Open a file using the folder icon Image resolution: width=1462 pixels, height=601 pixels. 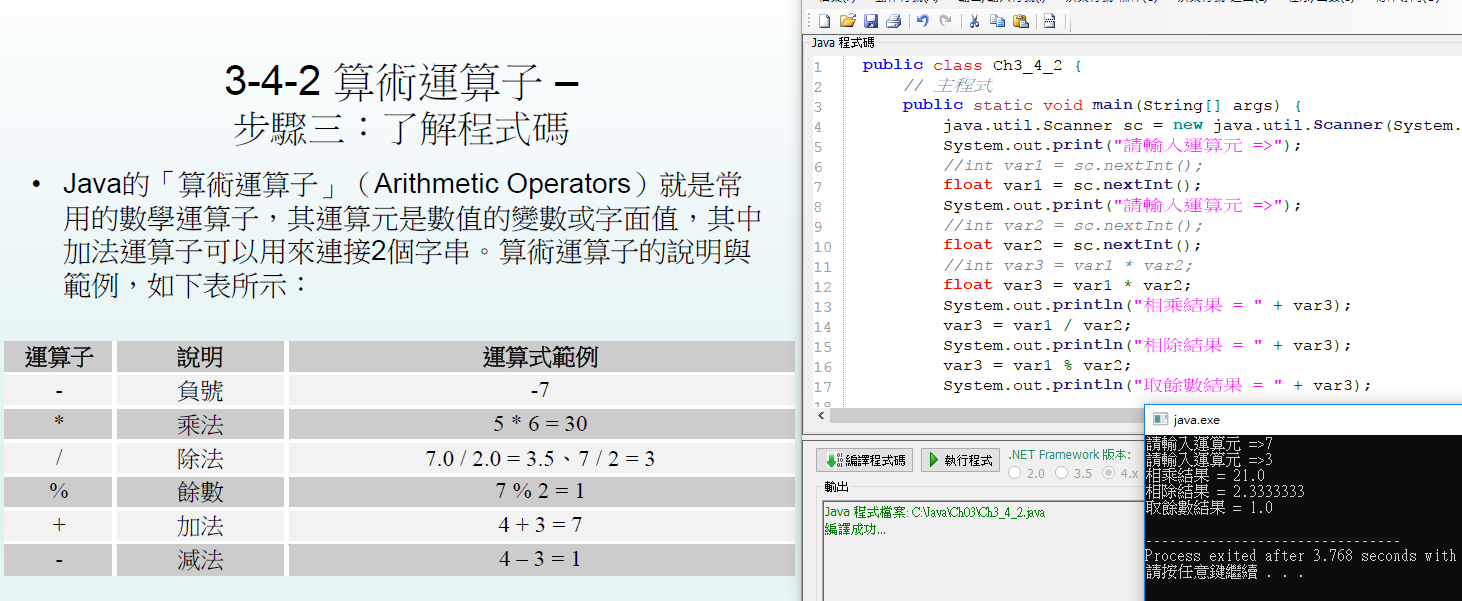848,21
